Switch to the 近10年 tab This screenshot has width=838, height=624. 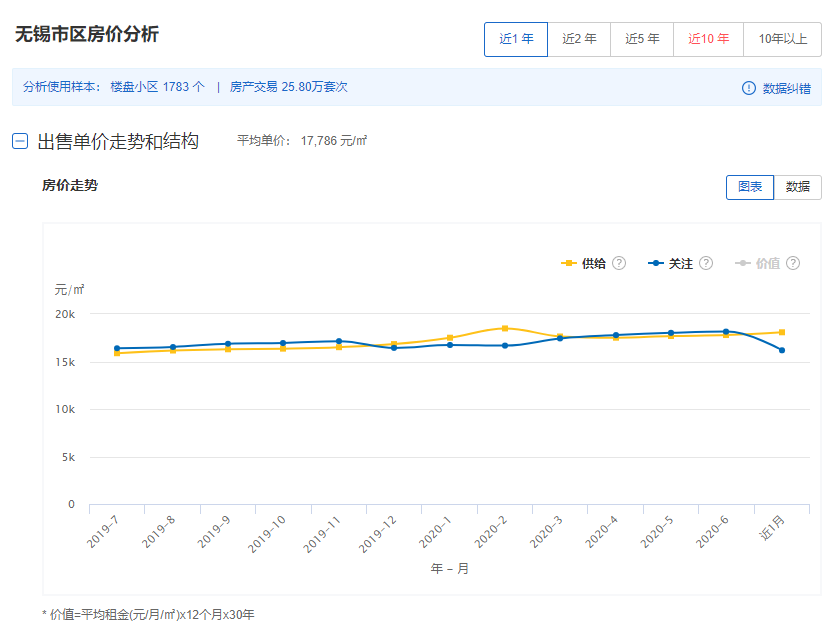coord(708,40)
